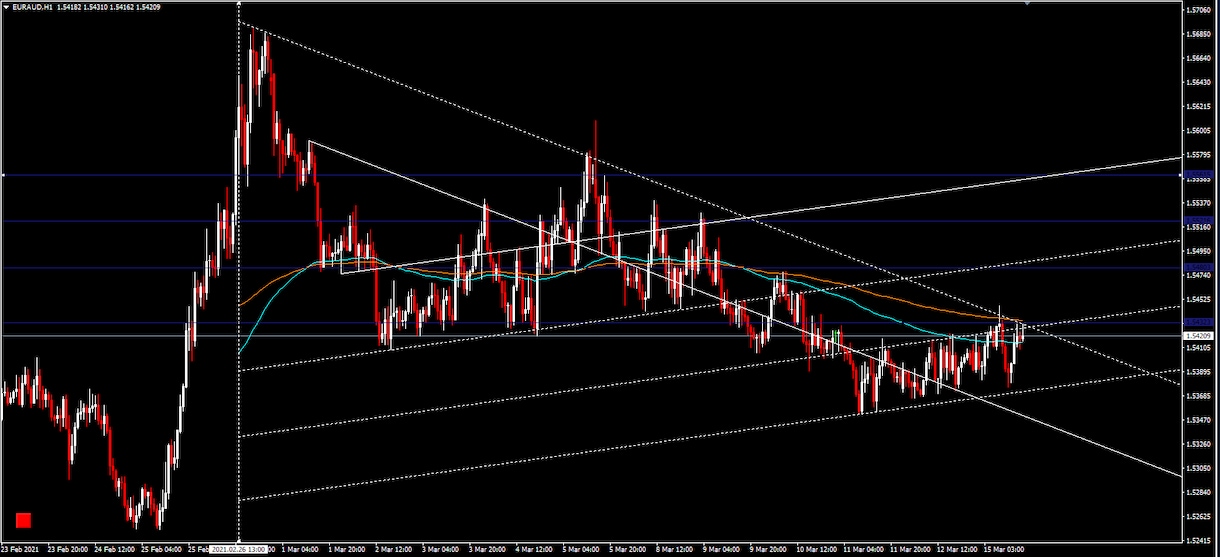Click the triangle icon before EURAUD,H1 title
1220x557 pixels.
coord(6,8)
